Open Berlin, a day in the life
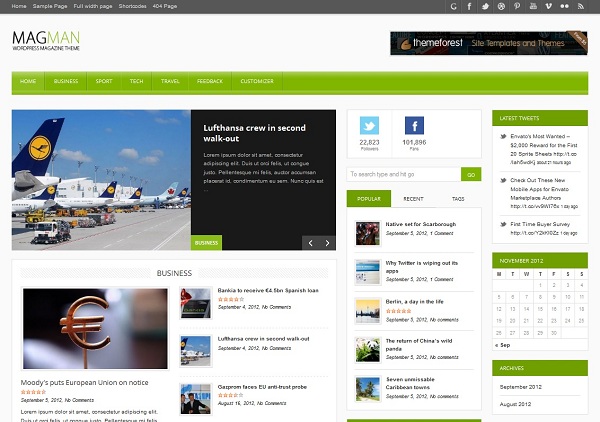Screen dimensions: 600x422 click(x=414, y=301)
